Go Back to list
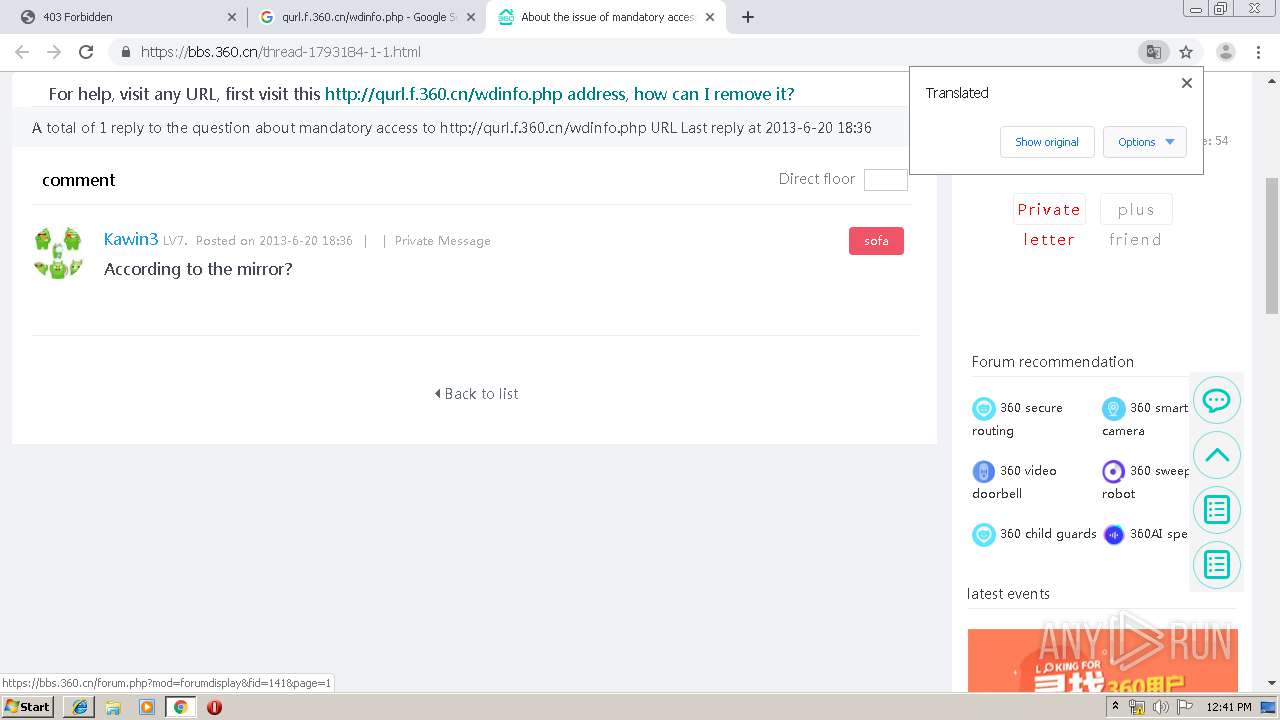The image size is (1280, 720). pos(477,394)
